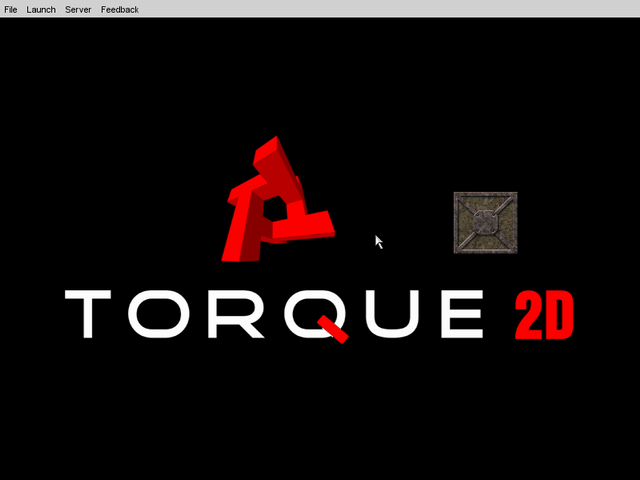Screen dimensions: 640x480
Task: Open the Server menu
Action: click(x=78, y=9)
